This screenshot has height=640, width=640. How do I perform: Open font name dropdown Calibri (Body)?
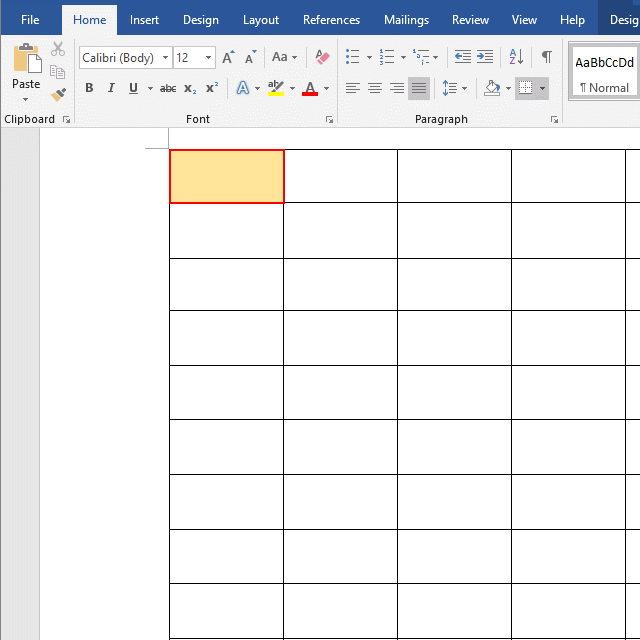[165, 58]
